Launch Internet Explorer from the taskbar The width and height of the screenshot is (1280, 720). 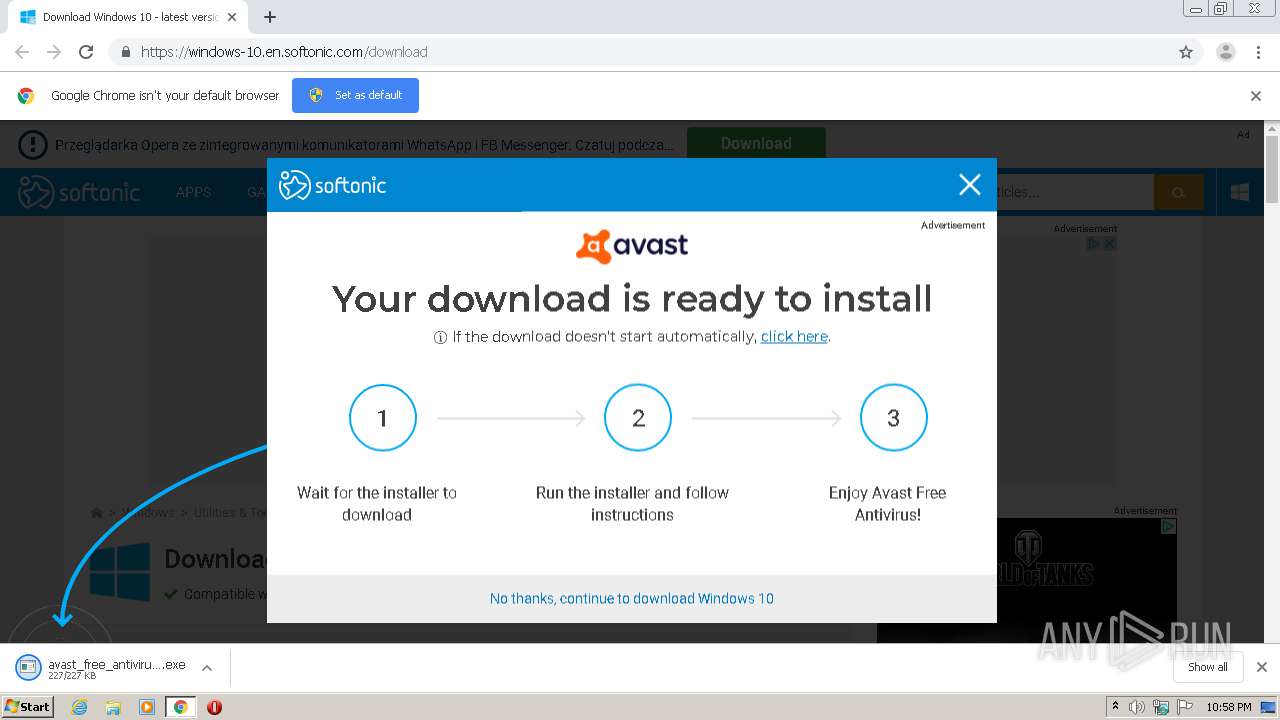pos(80,706)
